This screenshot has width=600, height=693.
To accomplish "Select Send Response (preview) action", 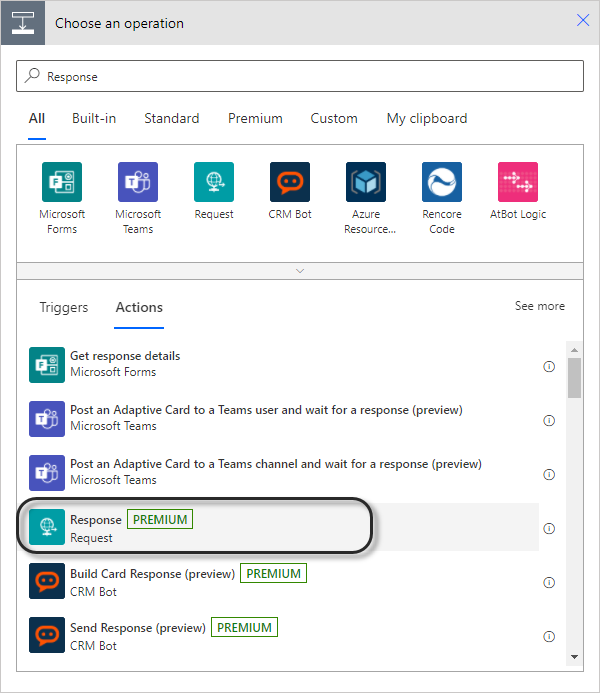I will point(284,635).
